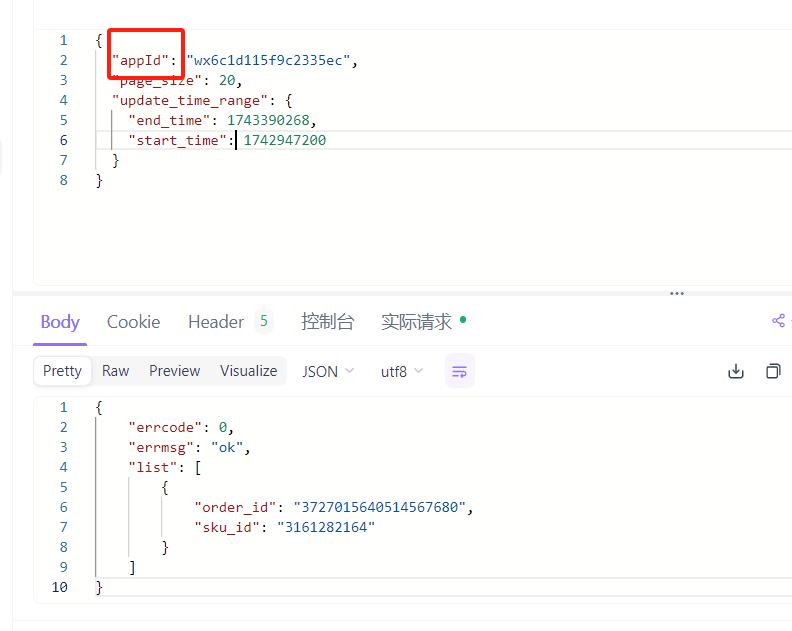The height and width of the screenshot is (631, 792).
Task: Click the "update_time_range" key
Action: point(190,101)
